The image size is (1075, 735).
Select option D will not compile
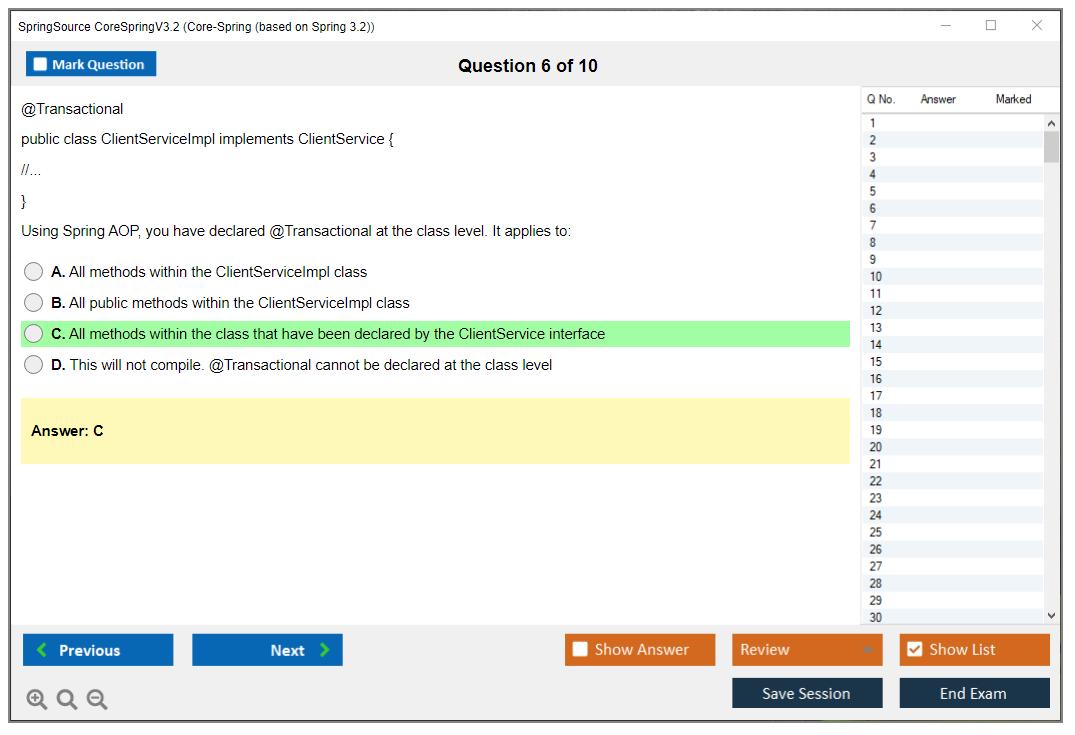34,365
